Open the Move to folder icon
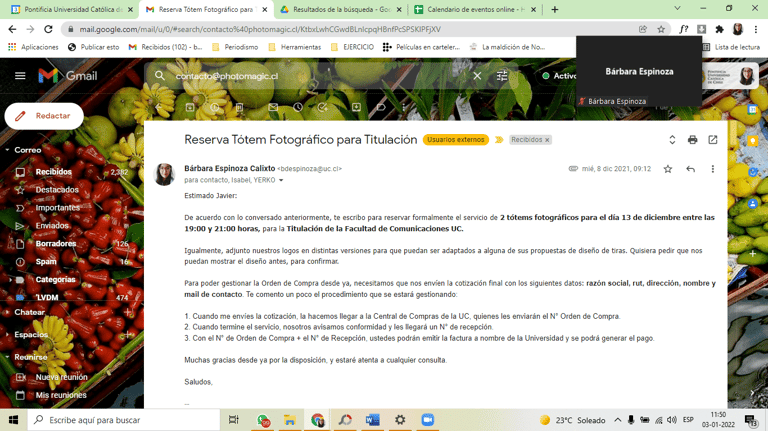Viewport: 768px width, 431px height. tap(356, 107)
